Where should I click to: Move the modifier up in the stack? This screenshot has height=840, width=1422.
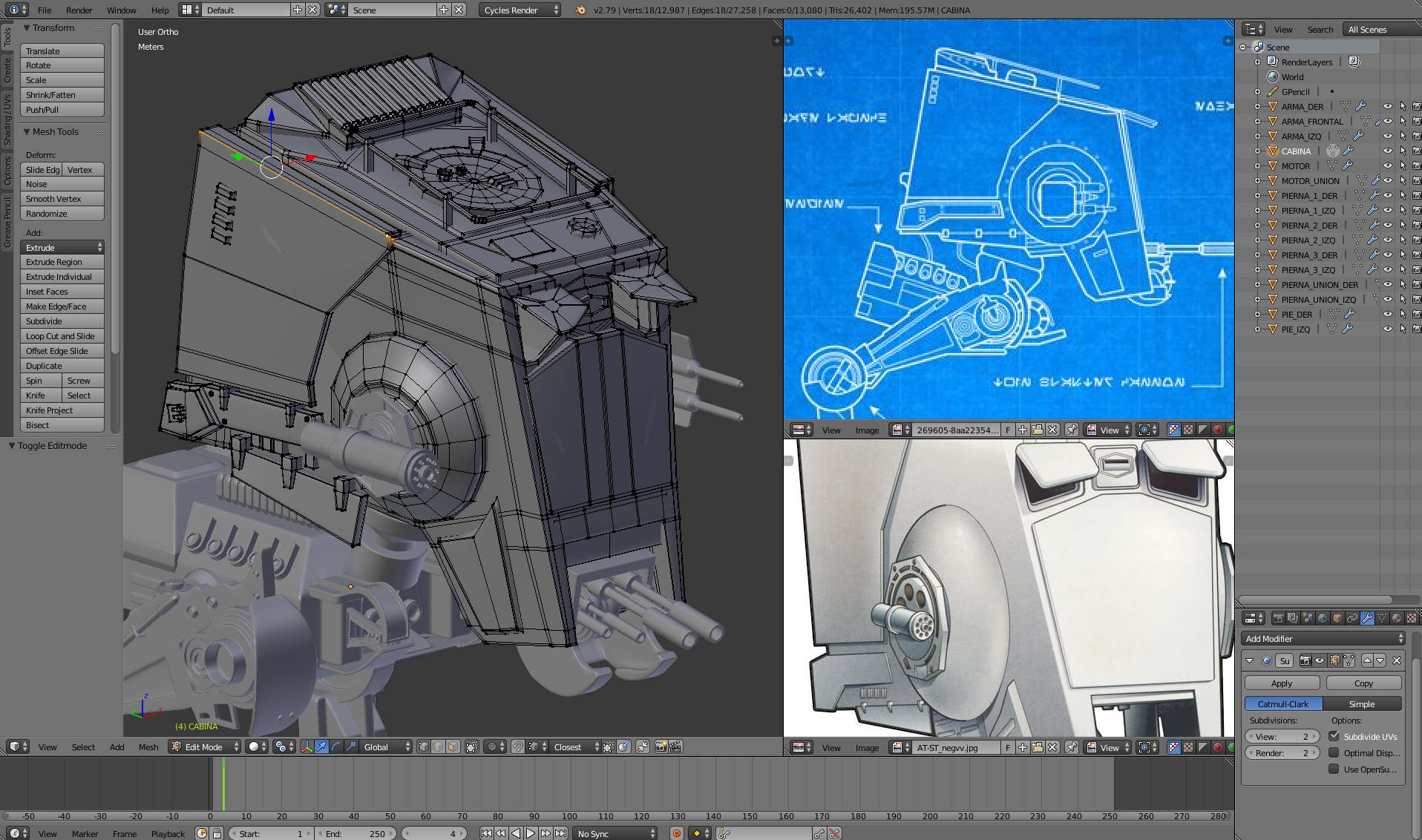1367,660
